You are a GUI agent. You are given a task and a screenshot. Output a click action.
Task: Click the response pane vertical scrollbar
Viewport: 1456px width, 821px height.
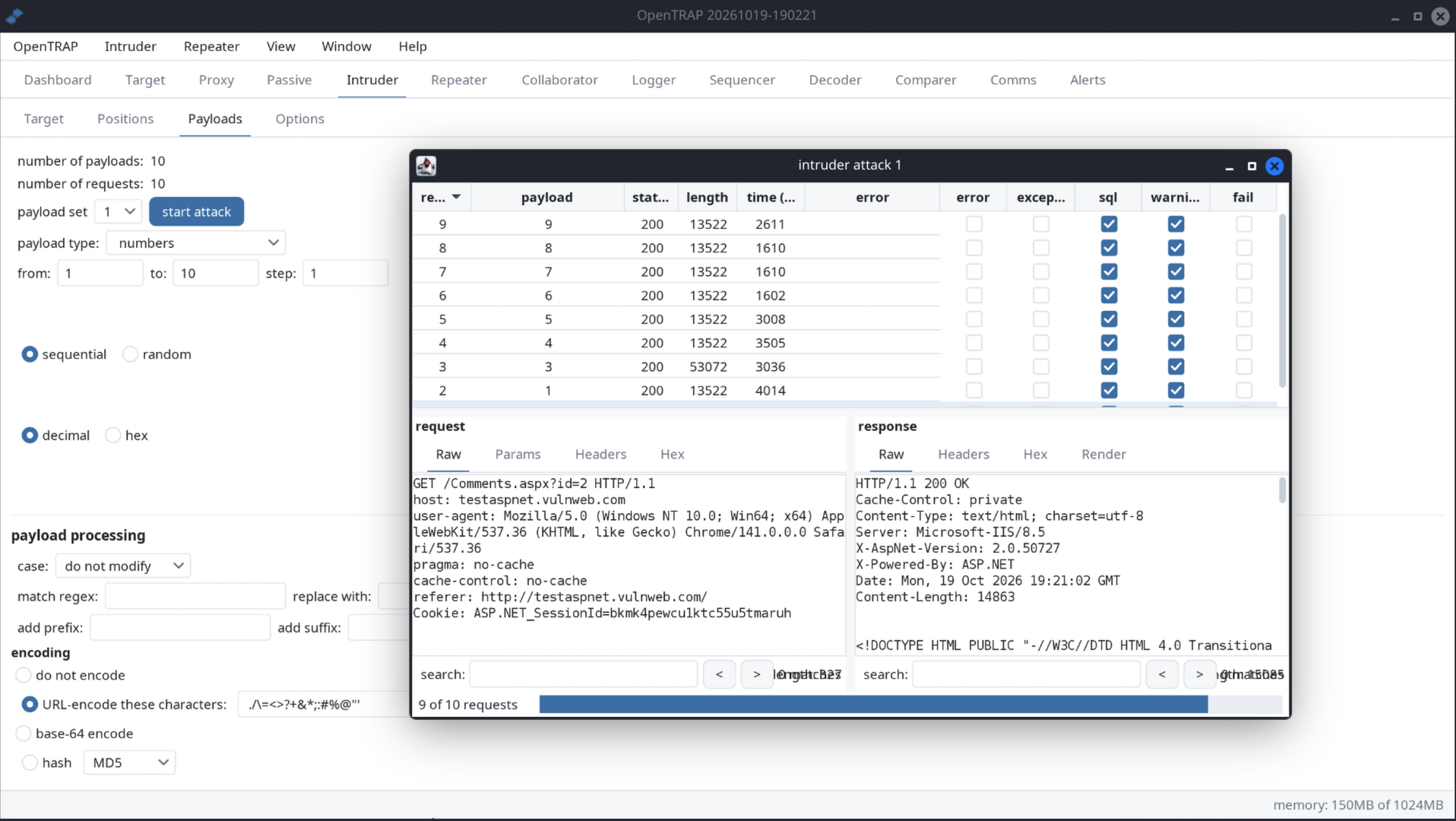(1282, 490)
